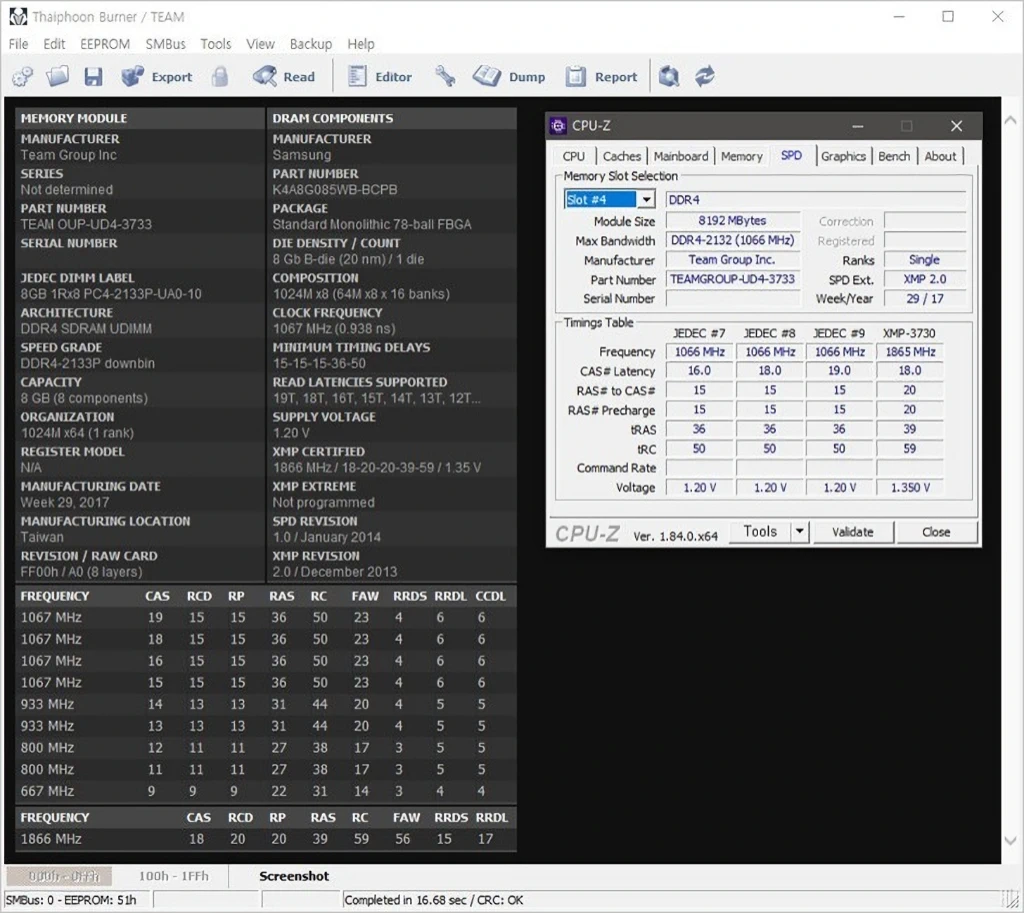Click the padlock write-protection icon

pyautogui.click(x=220, y=76)
